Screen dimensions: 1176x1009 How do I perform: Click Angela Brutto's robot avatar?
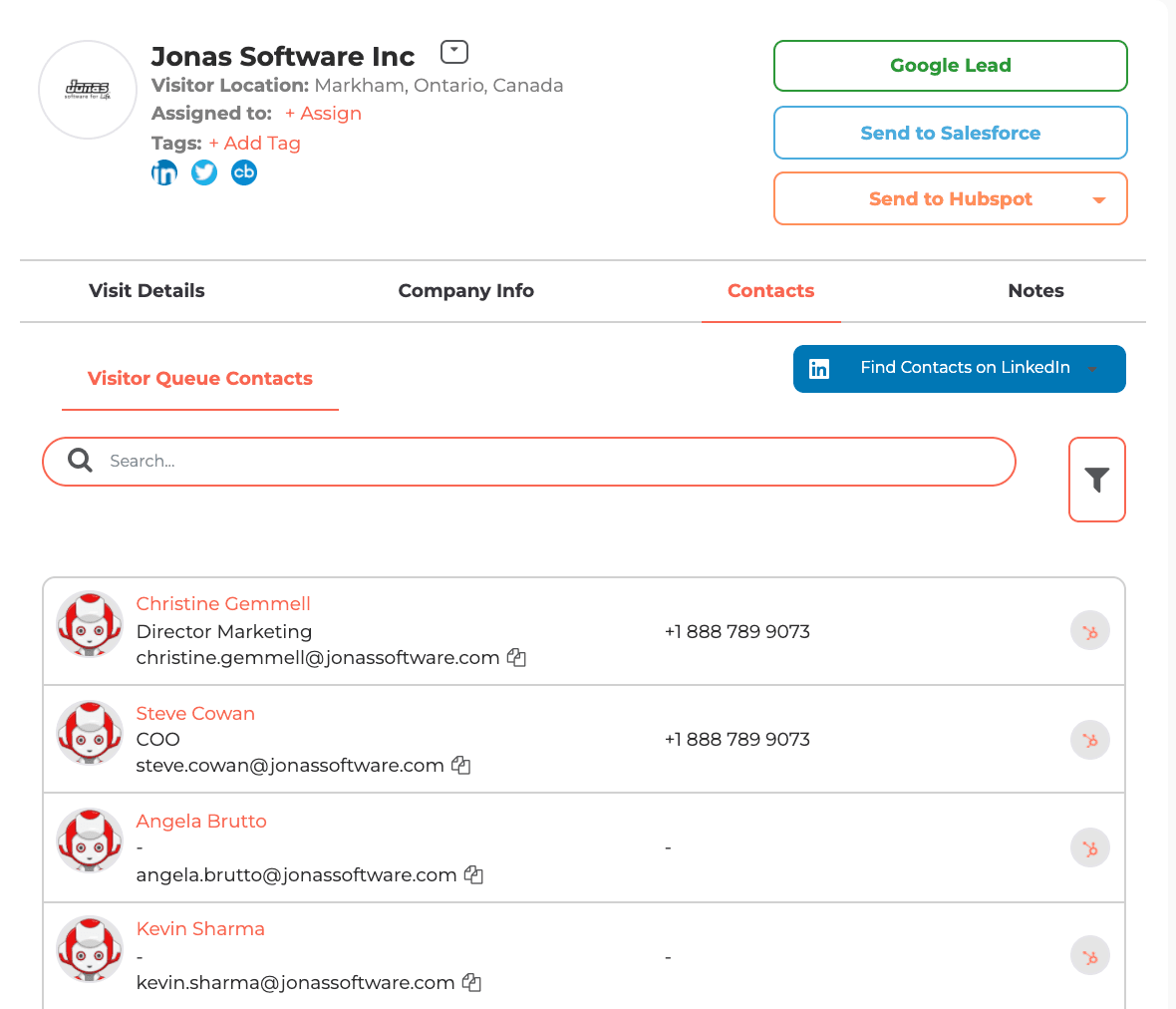click(x=90, y=841)
